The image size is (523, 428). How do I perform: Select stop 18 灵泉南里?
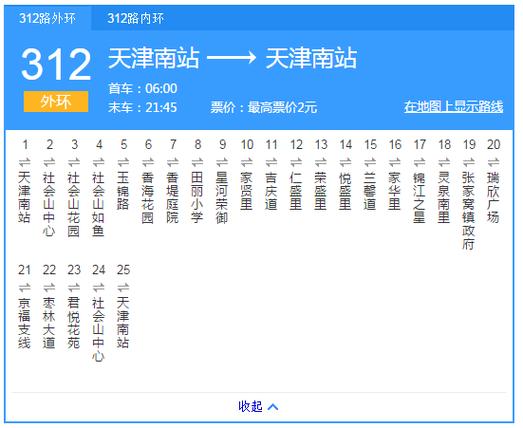pyautogui.click(x=444, y=197)
